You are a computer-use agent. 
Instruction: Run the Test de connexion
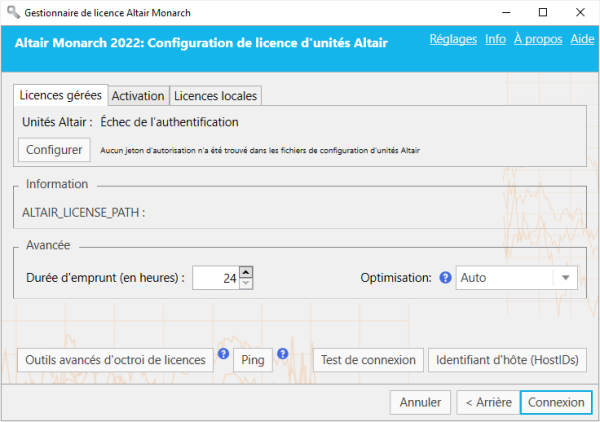368,360
